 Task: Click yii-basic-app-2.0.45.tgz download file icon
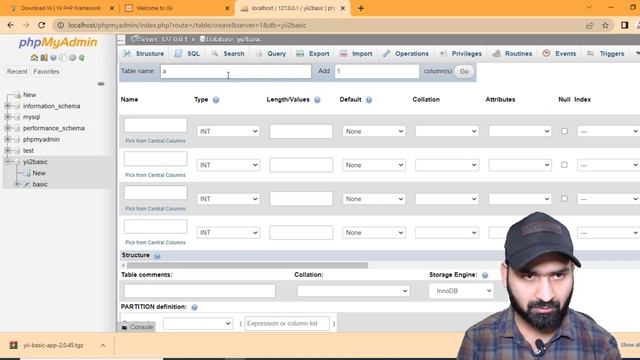(13, 345)
